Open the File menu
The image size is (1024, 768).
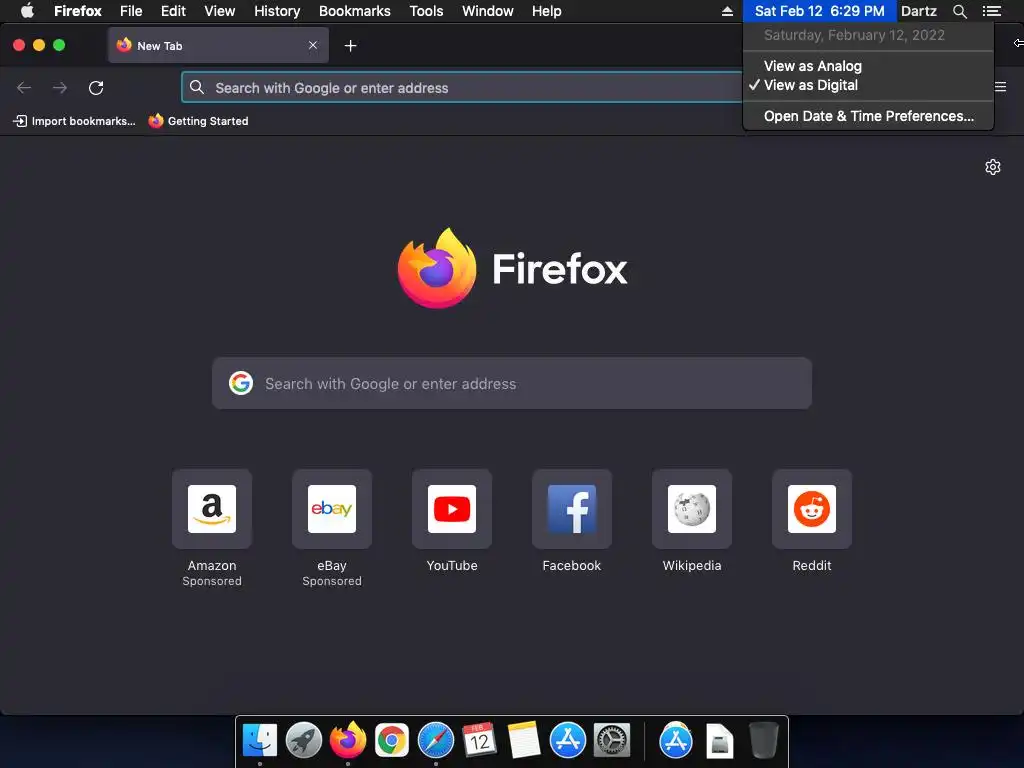point(131,11)
